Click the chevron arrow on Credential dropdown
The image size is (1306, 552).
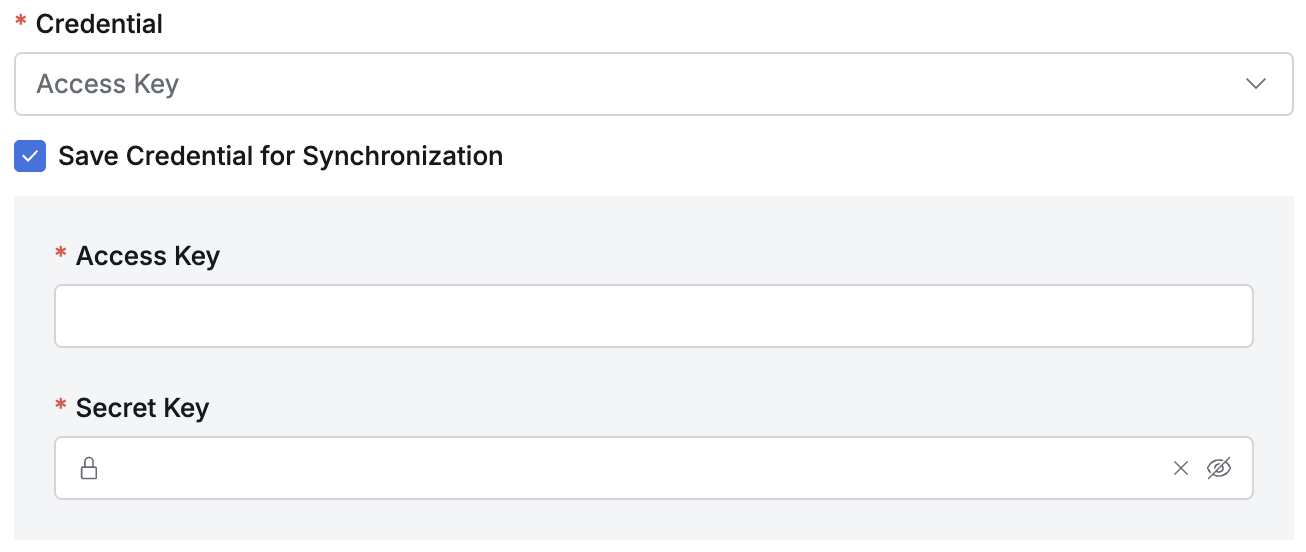click(x=1256, y=84)
